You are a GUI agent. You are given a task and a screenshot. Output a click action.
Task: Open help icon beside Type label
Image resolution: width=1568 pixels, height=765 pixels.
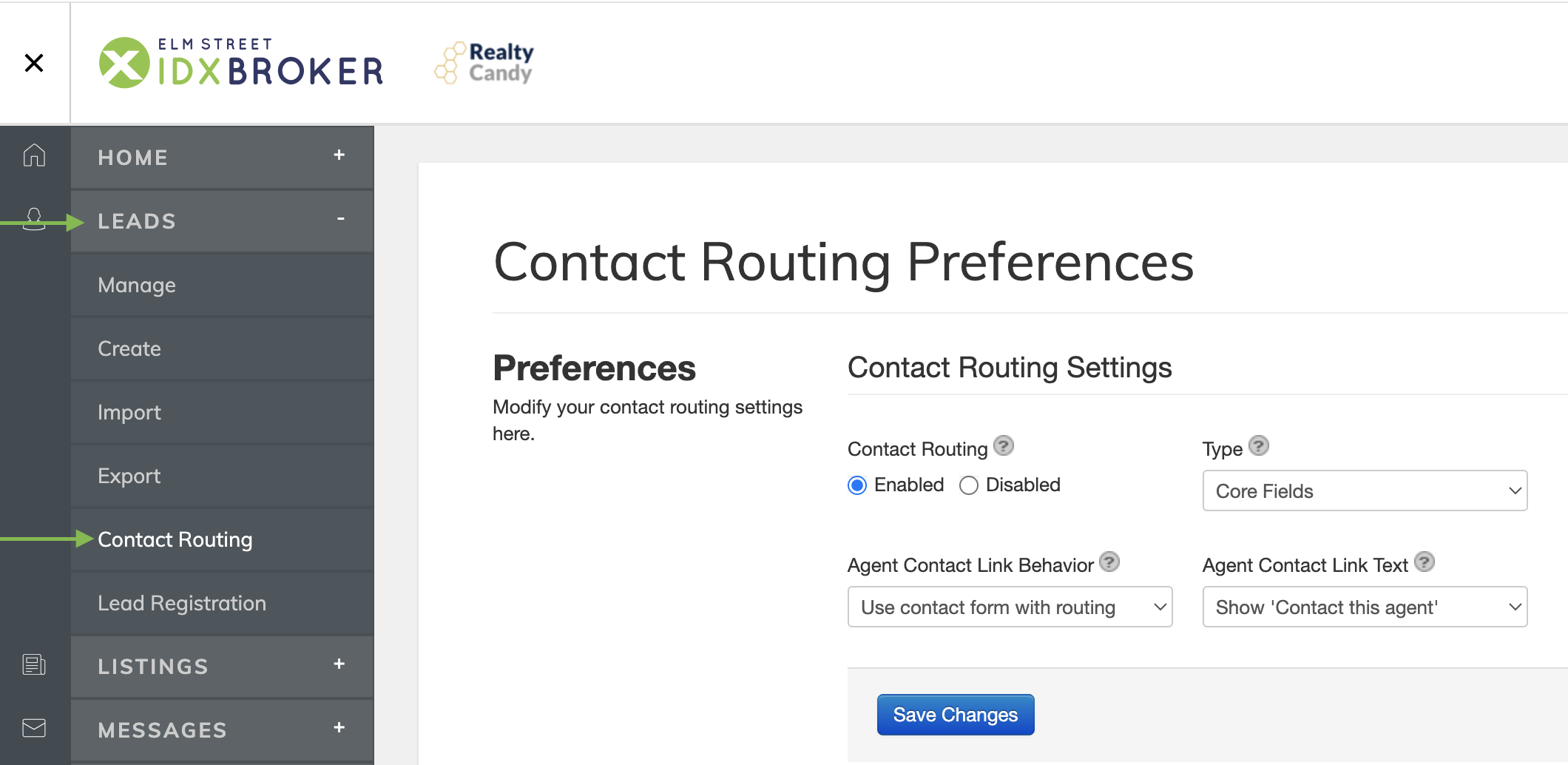1259,445
